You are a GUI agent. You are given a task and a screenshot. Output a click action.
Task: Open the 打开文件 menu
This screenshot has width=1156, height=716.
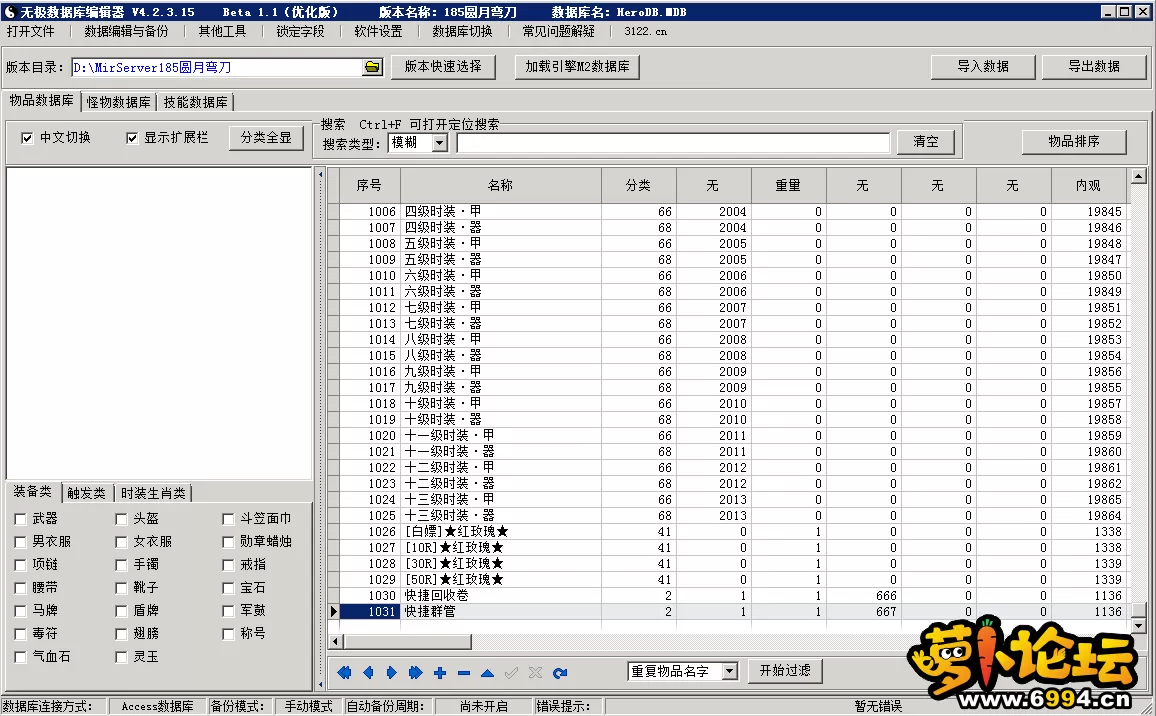(31, 31)
